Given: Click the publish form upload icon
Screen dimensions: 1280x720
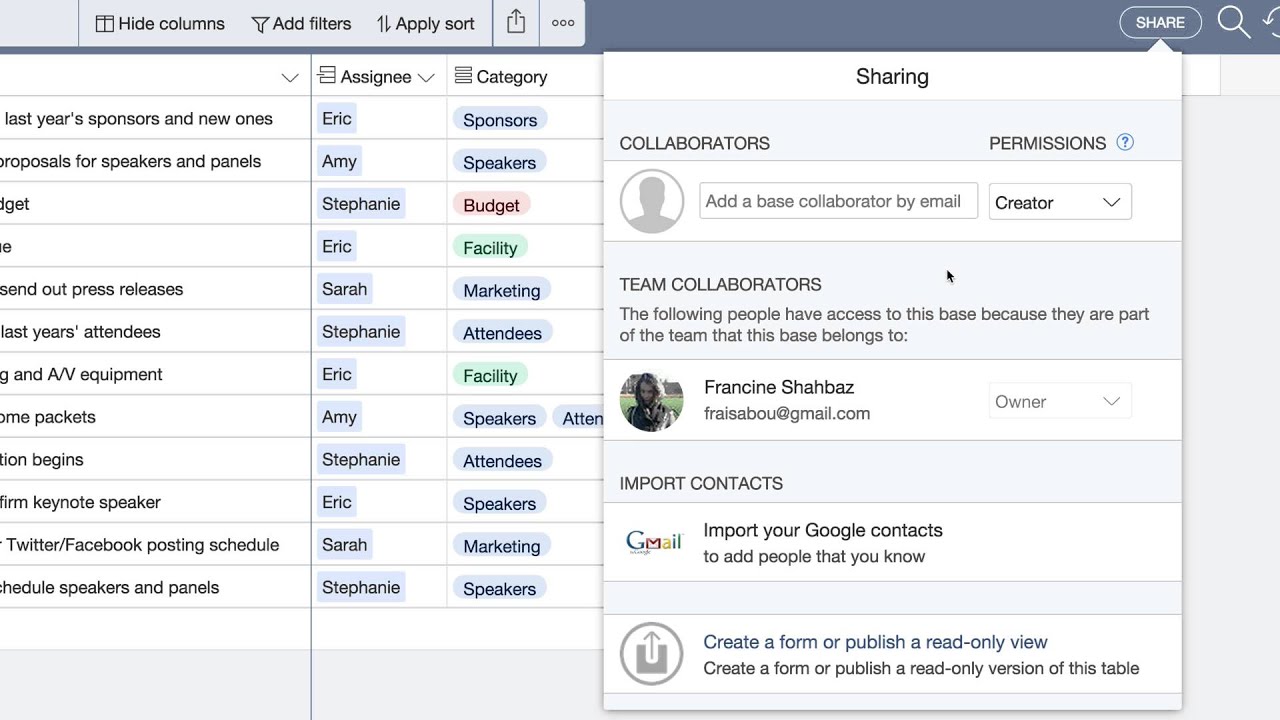Looking at the screenshot, I should 651,654.
